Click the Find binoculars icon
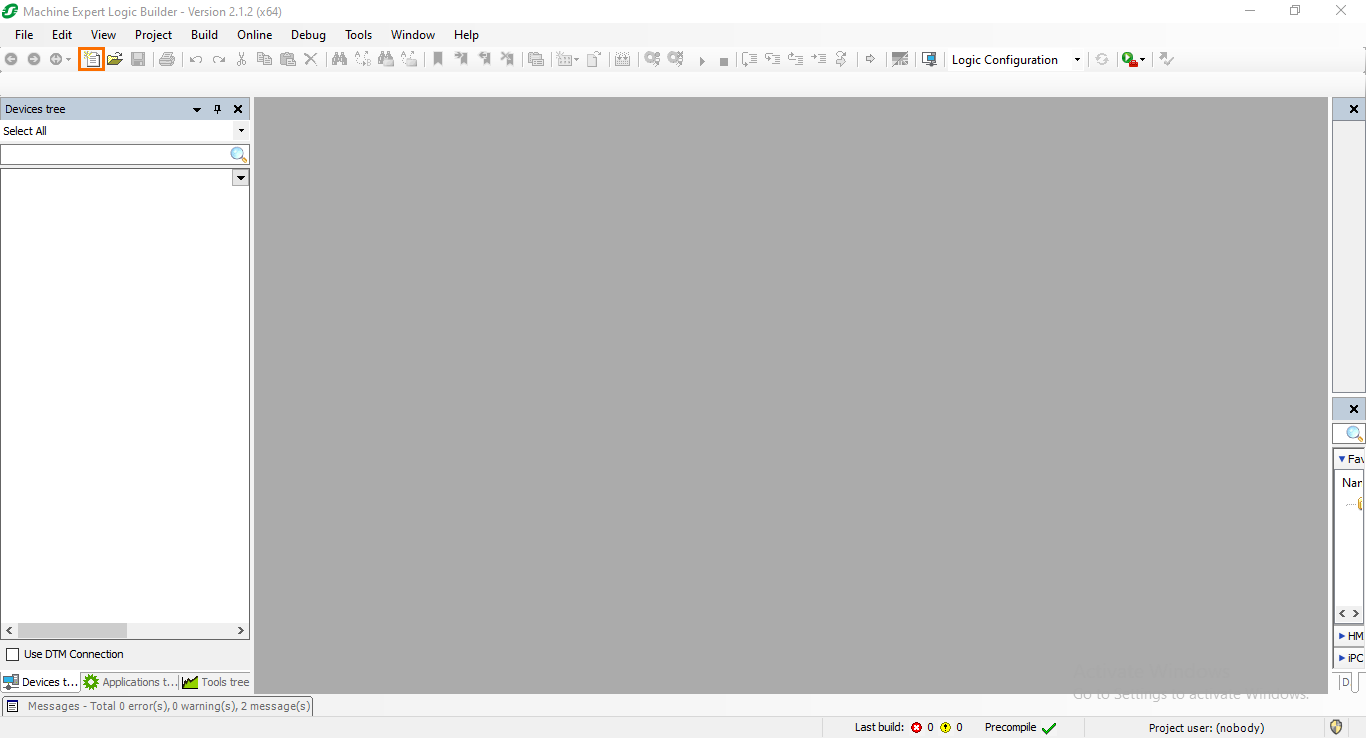This screenshot has height=738, width=1366. (339, 59)
